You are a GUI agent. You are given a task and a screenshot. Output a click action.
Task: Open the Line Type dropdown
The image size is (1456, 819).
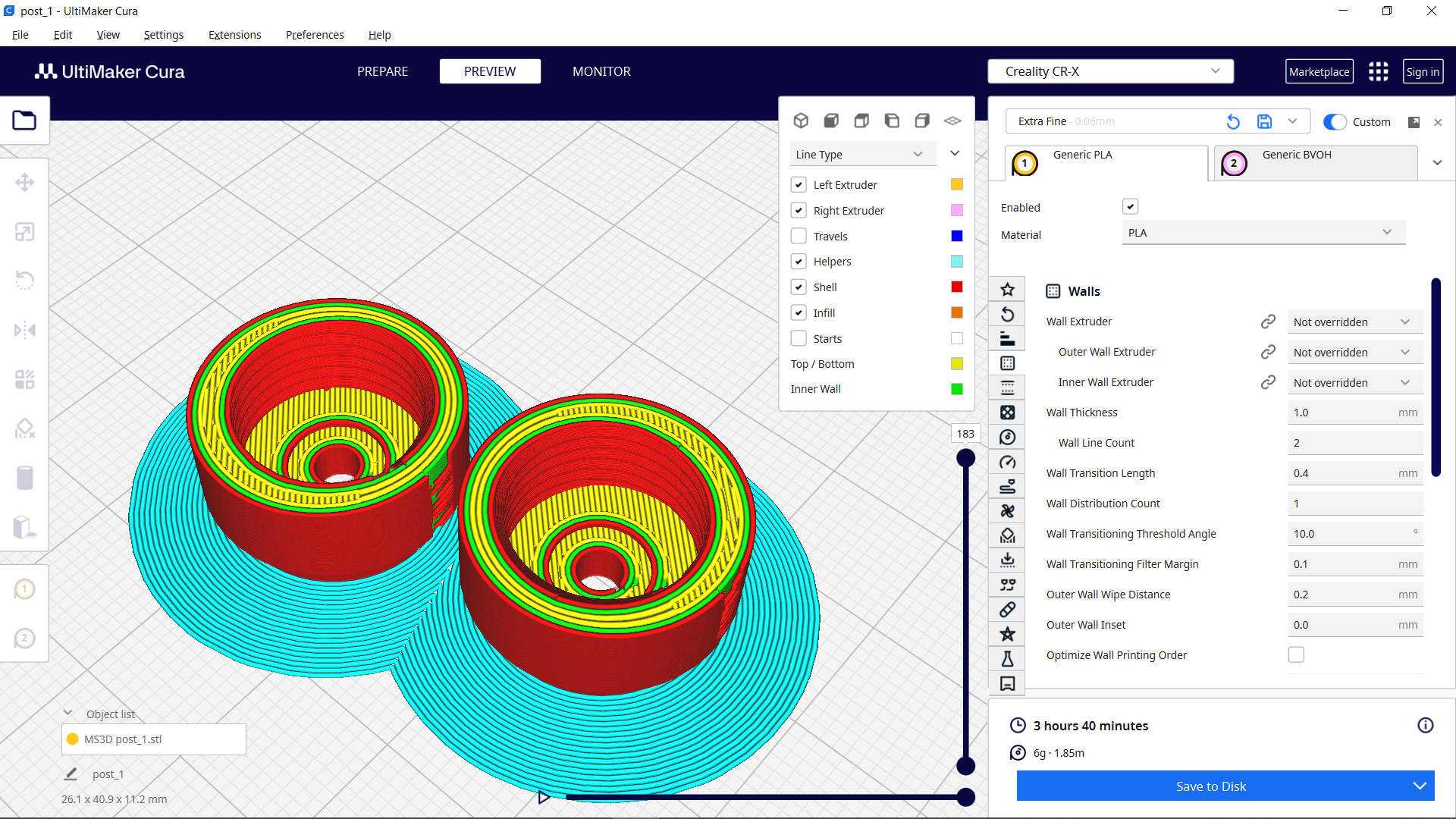coord(862,153)
